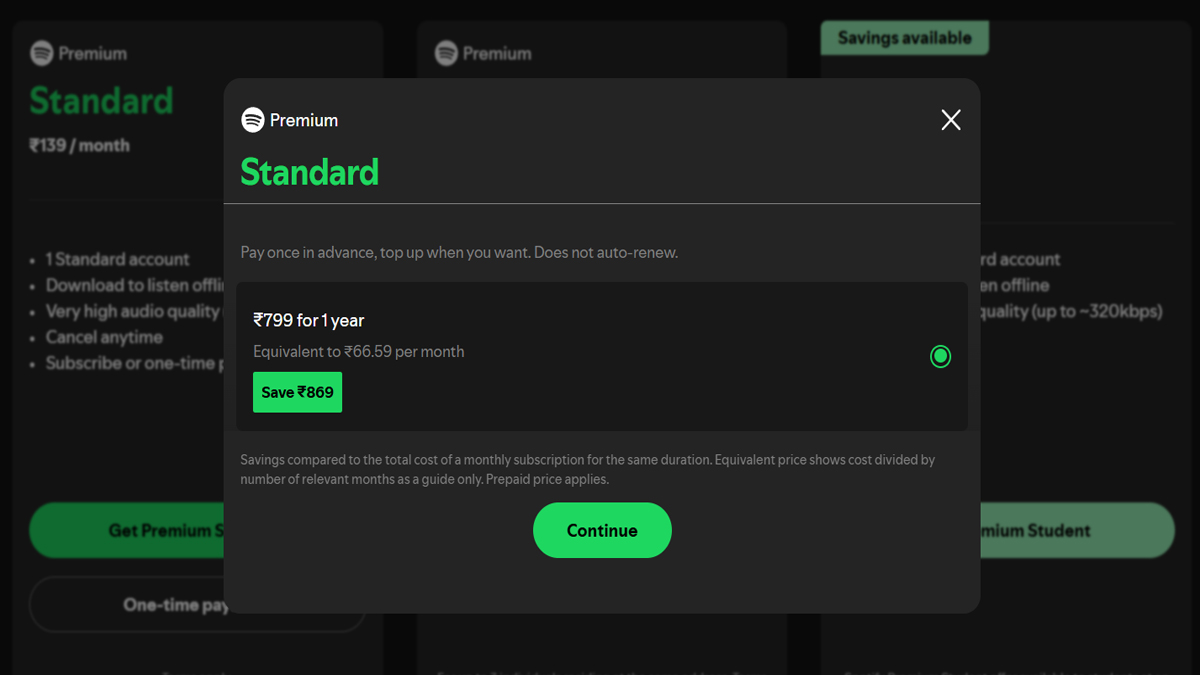Click 'Equivalent to ₹66.59 per month' text

click(359, 351)
